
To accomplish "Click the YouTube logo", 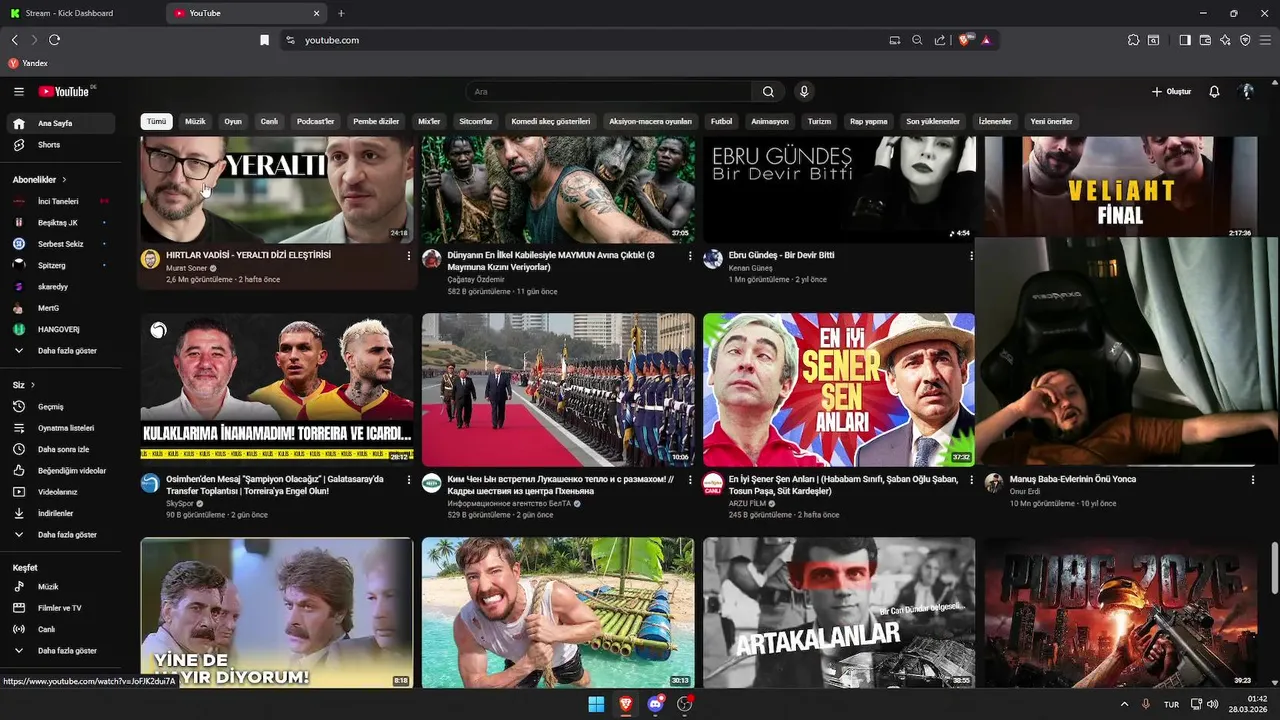I will [x=66, y=91].
